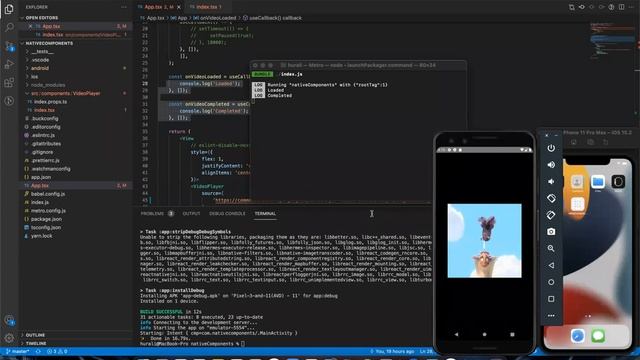Tap Android on-screen home button
640x360 pixels.
(x=484, y=334)
